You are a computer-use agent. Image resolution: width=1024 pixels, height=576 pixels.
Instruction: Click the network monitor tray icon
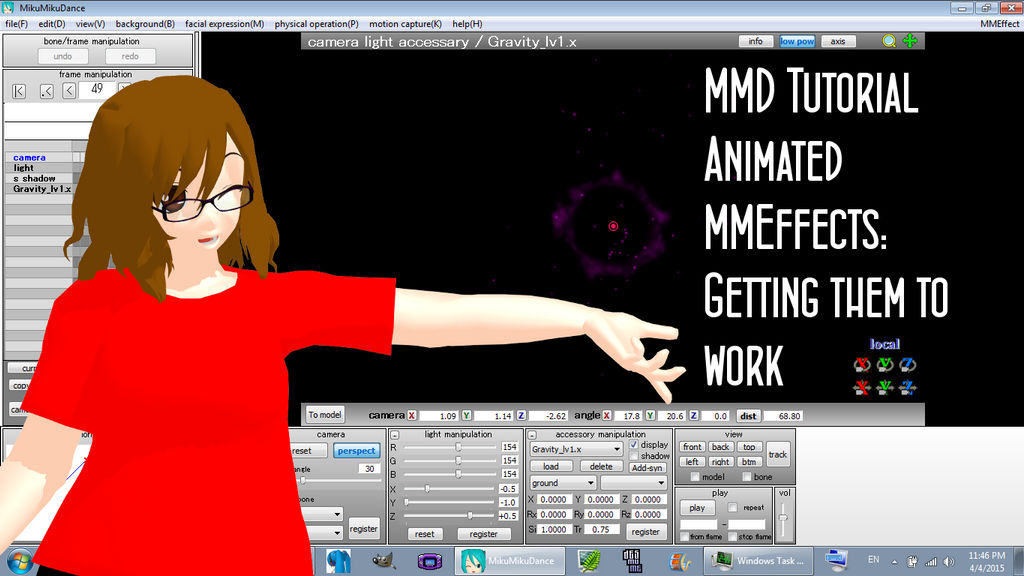point(931,561)
